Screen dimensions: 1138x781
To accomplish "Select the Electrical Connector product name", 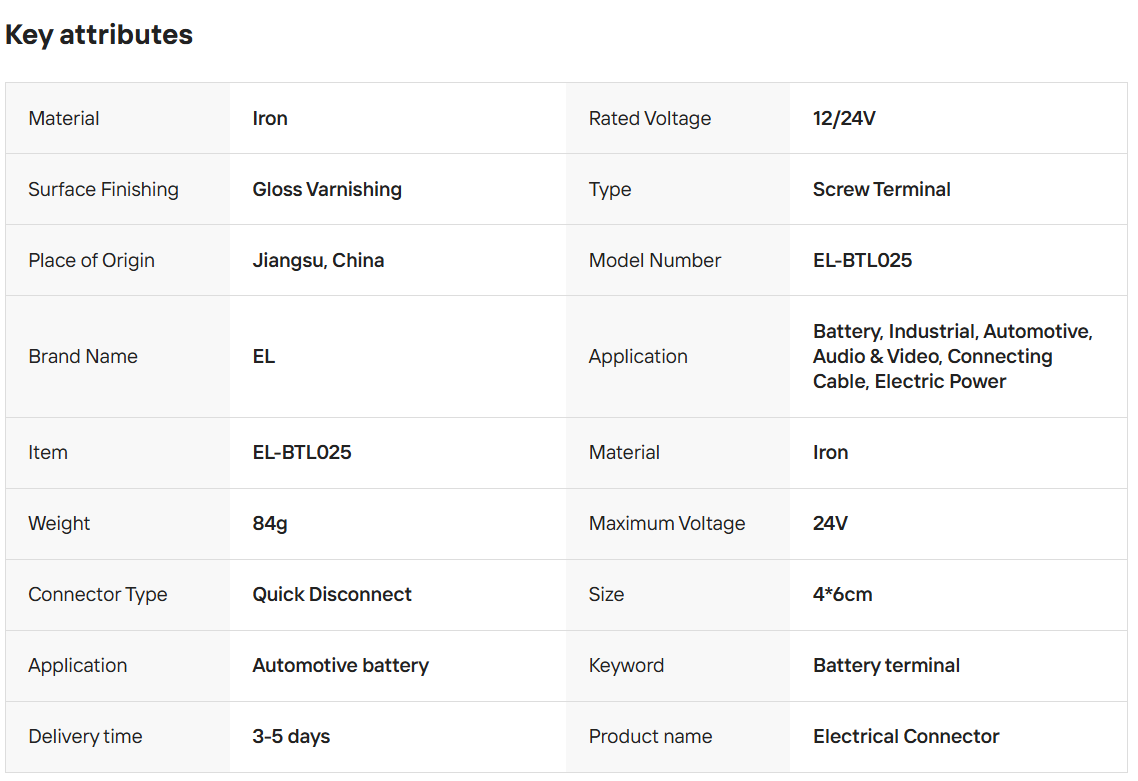I will point(906,737).
